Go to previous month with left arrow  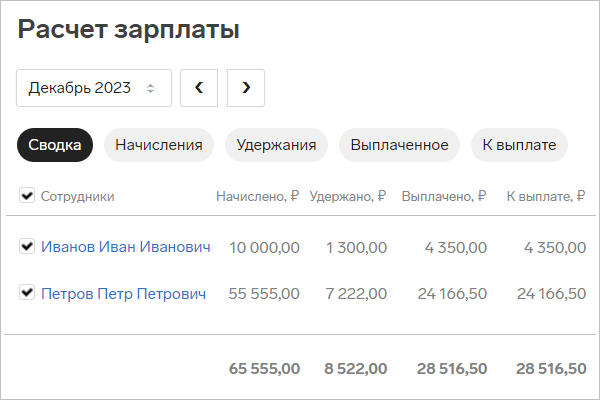point(199,88)
